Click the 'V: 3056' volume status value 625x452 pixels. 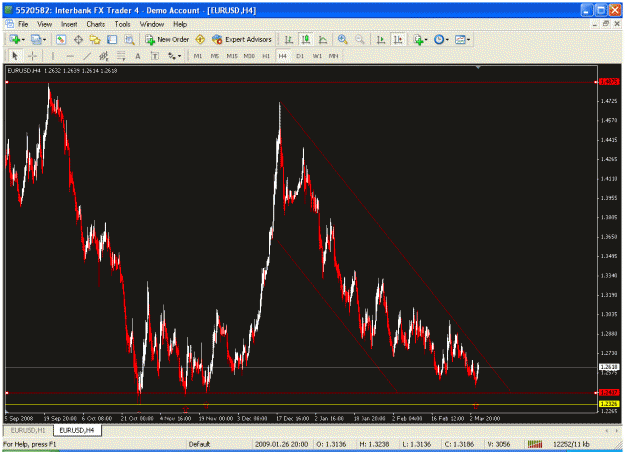click(499, 444)
